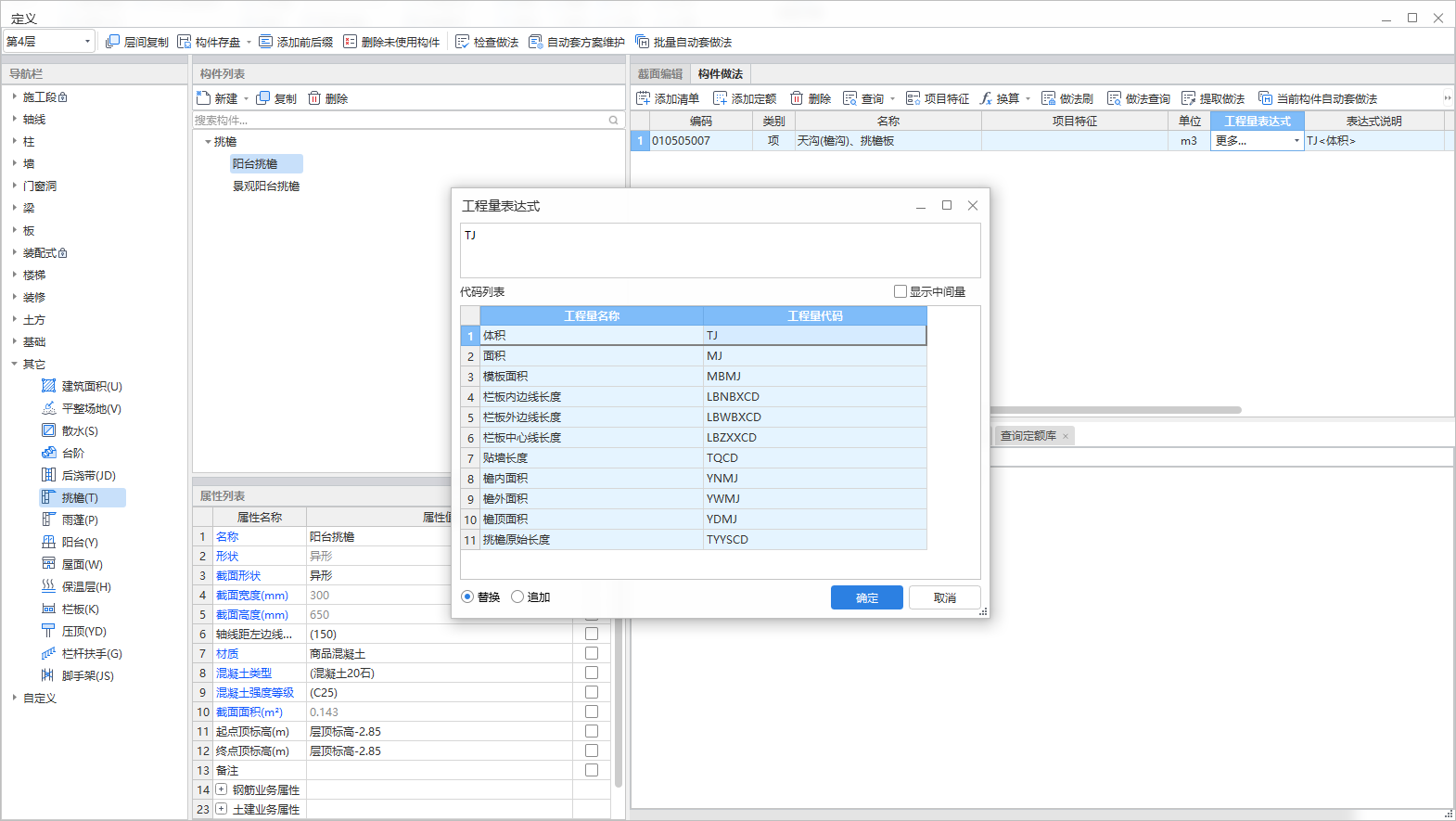The image size is (1456, 821).
Task: Click the 检查做法 icon
Action: [x=463, y=42]
